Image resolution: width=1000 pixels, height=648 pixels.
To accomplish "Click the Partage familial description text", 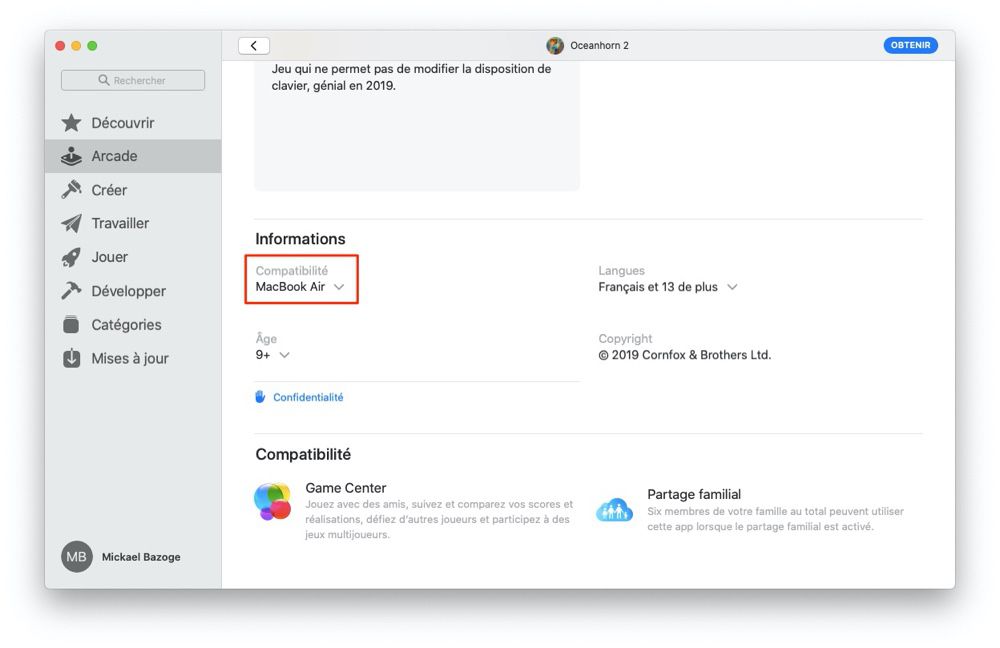I will click(776, 519).
